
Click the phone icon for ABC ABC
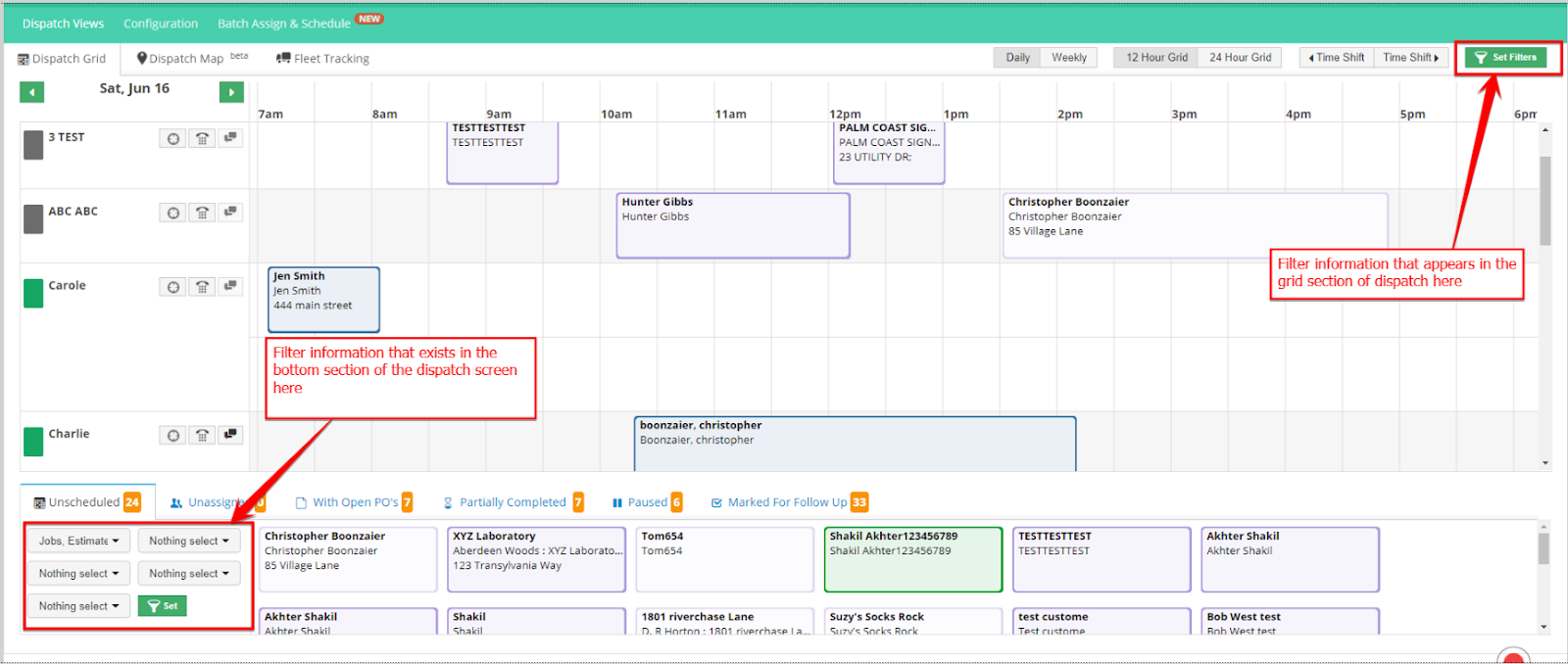(202, 213)
